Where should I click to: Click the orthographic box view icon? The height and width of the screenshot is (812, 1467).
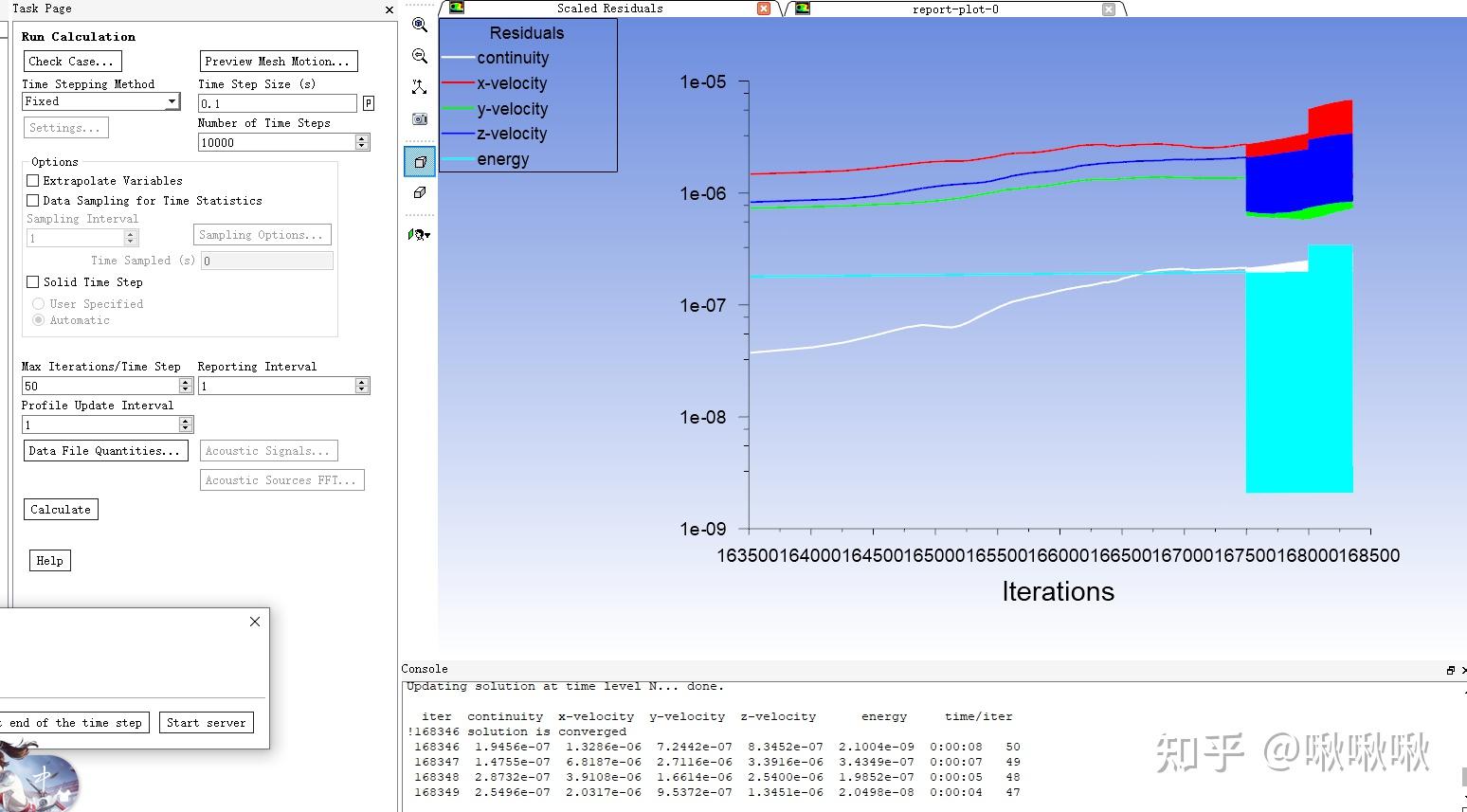tap(419, 193)
